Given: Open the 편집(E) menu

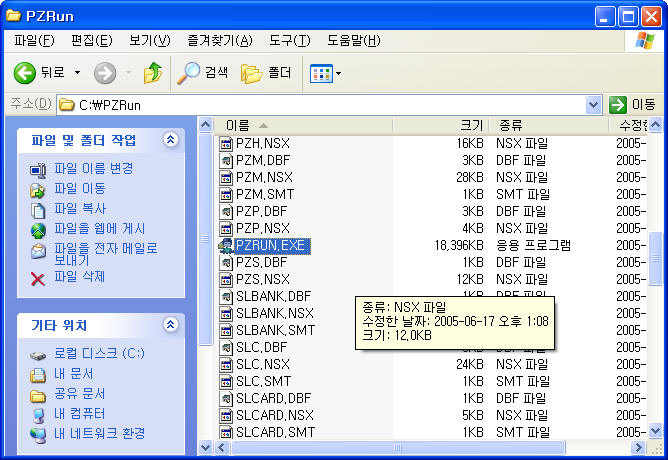Looking at the screenshot, I should (x=92, y=41).
